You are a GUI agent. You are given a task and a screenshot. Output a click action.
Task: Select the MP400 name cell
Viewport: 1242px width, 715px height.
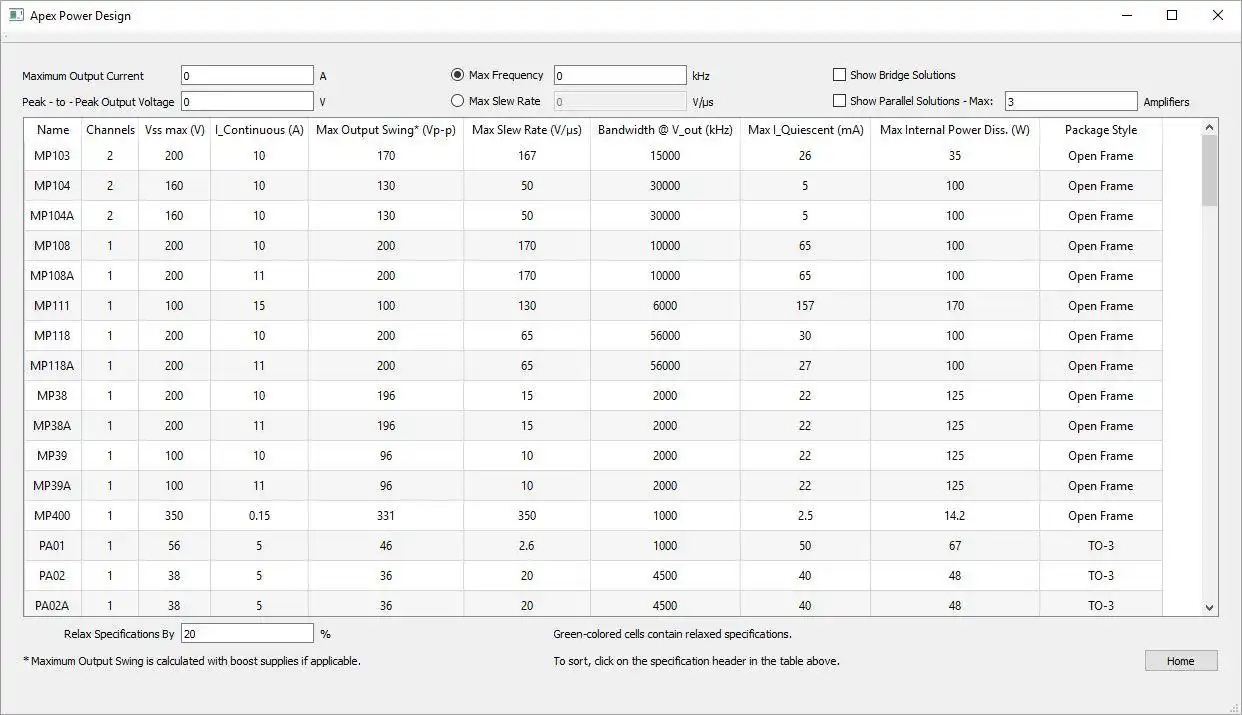pyautogui.click(x=53, y=516)
